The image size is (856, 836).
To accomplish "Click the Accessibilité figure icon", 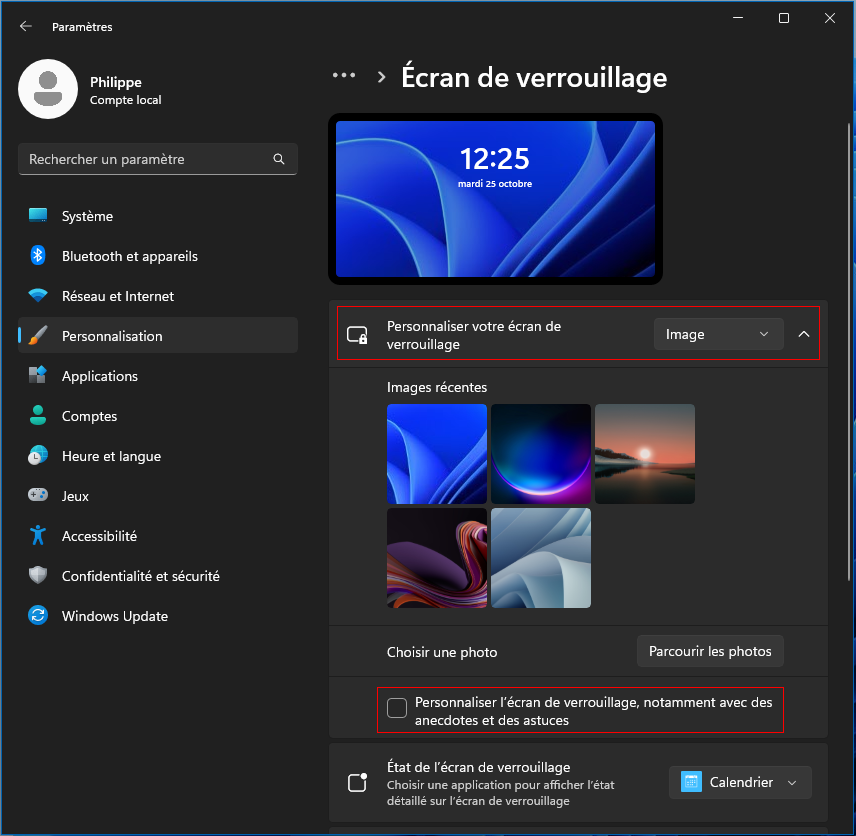I will point(38,535).
